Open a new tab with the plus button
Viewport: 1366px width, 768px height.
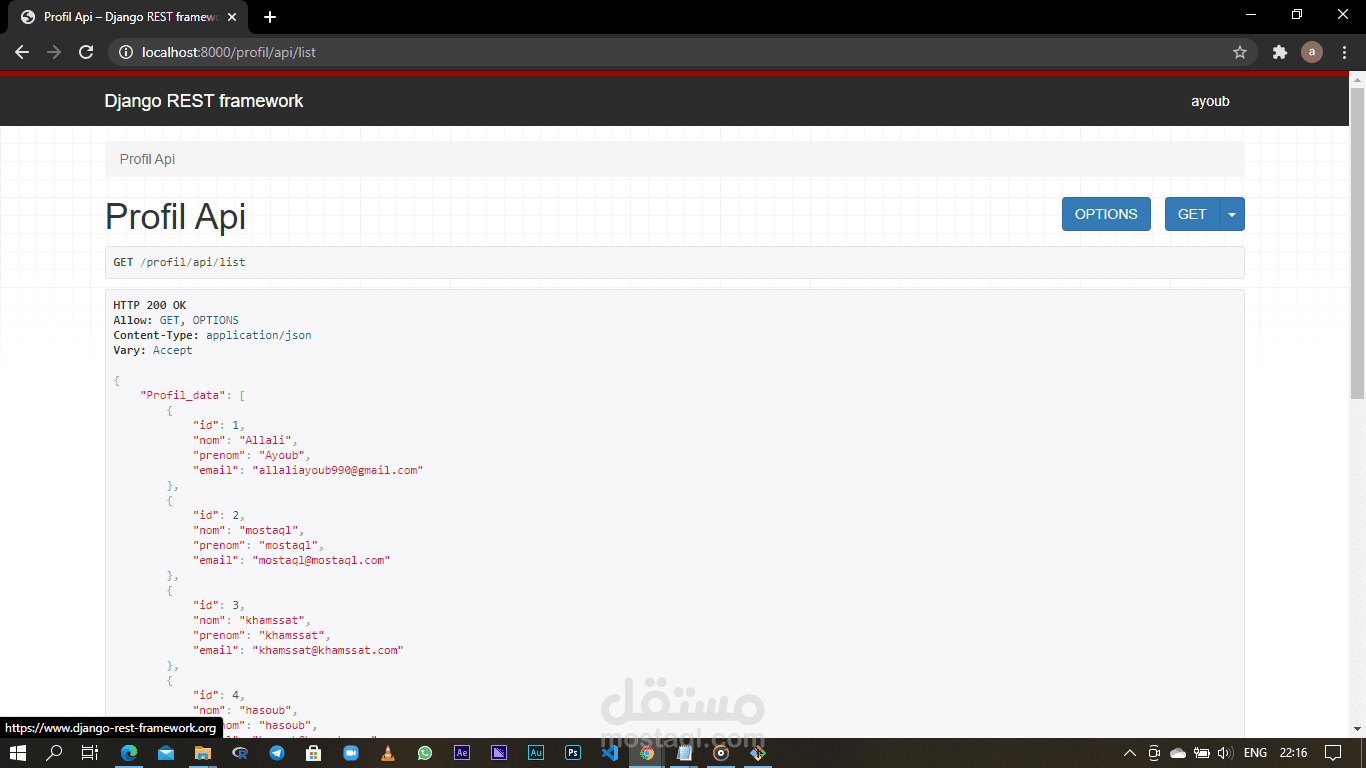tap(270, 17)
